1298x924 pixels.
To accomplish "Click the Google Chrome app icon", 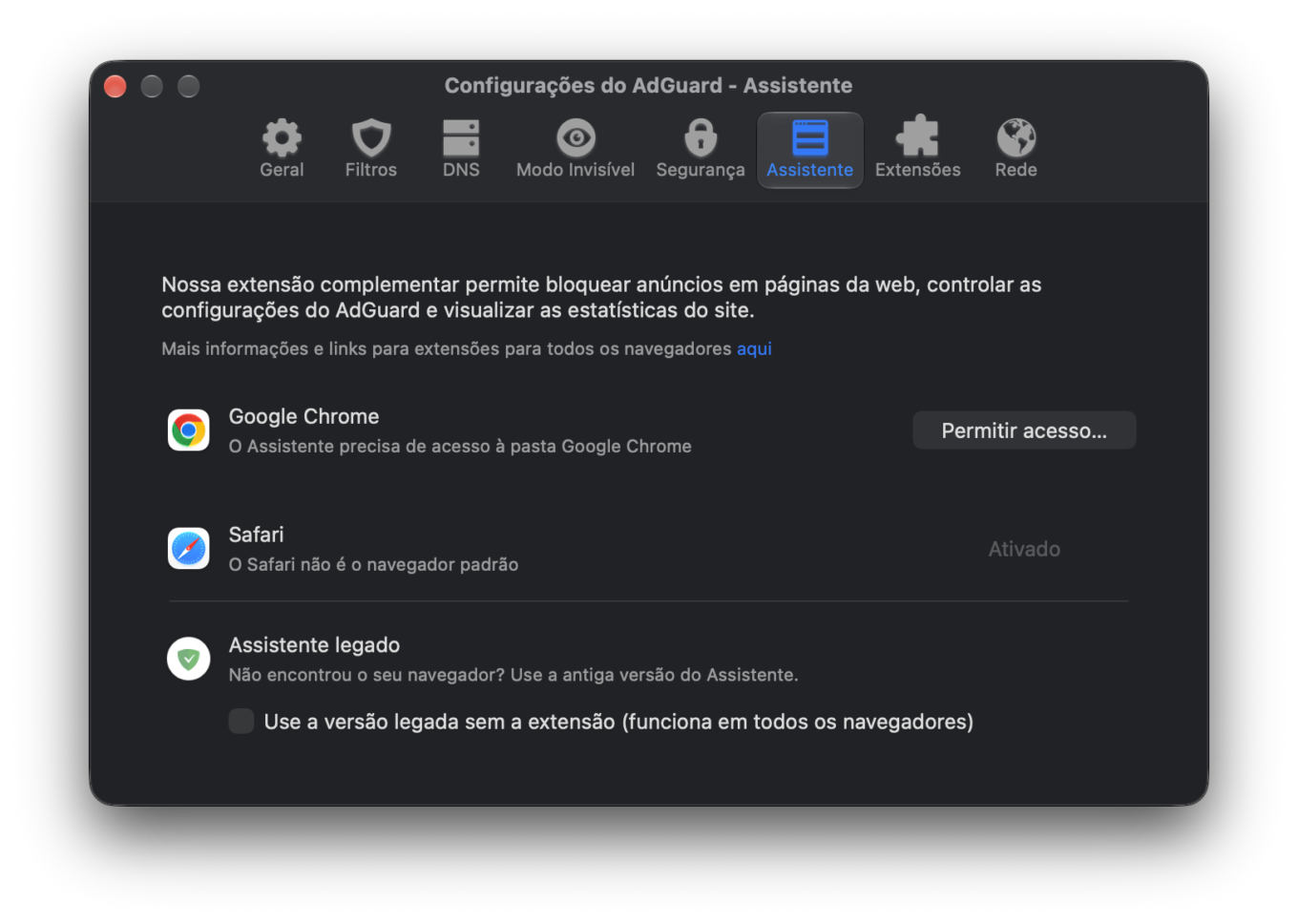I will 189,430.
